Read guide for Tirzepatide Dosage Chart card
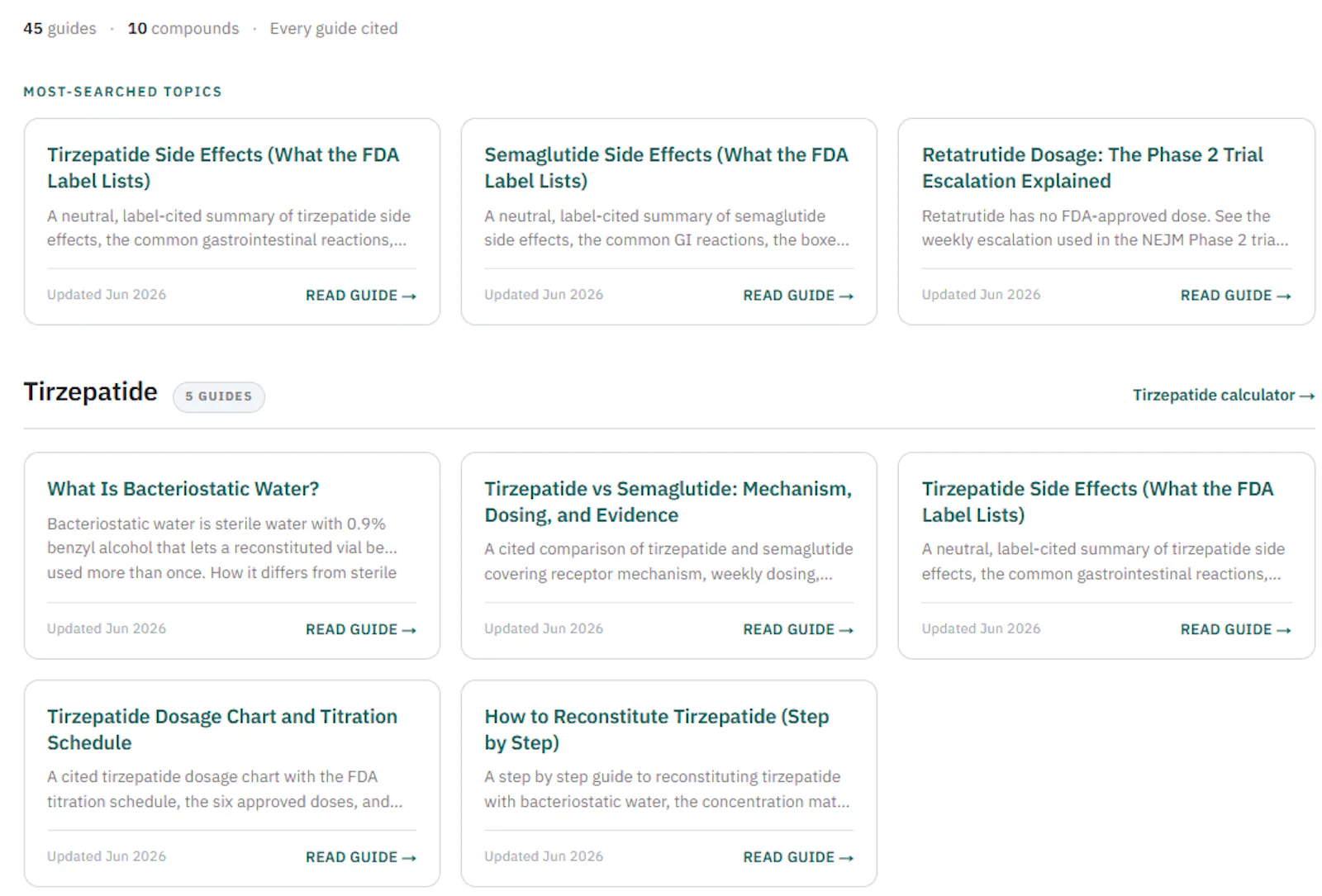 pos(360,857)
